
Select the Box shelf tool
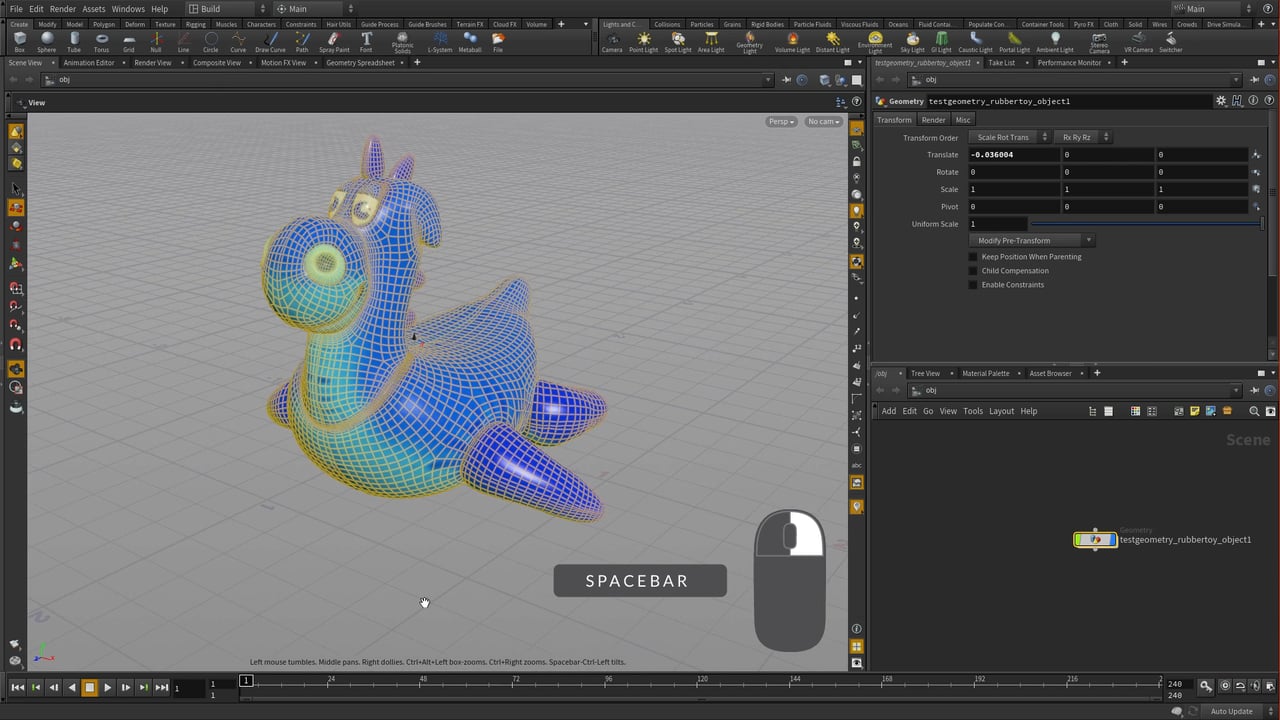coord(19,41)
